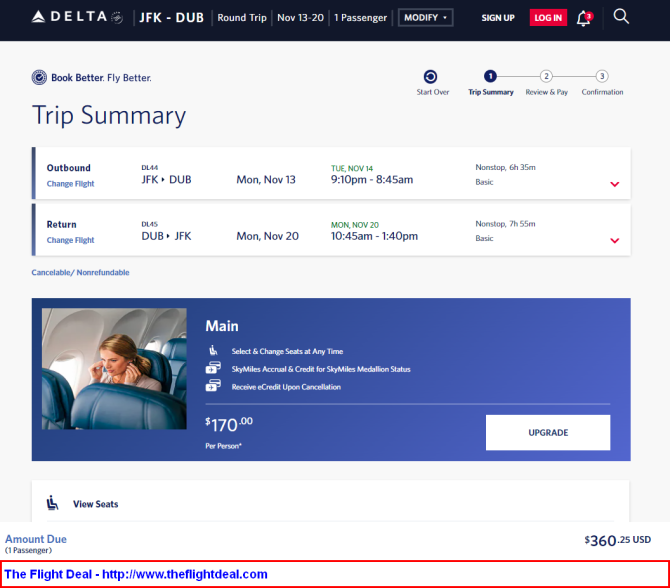Click the SIGN UP link

pos(498,18)
